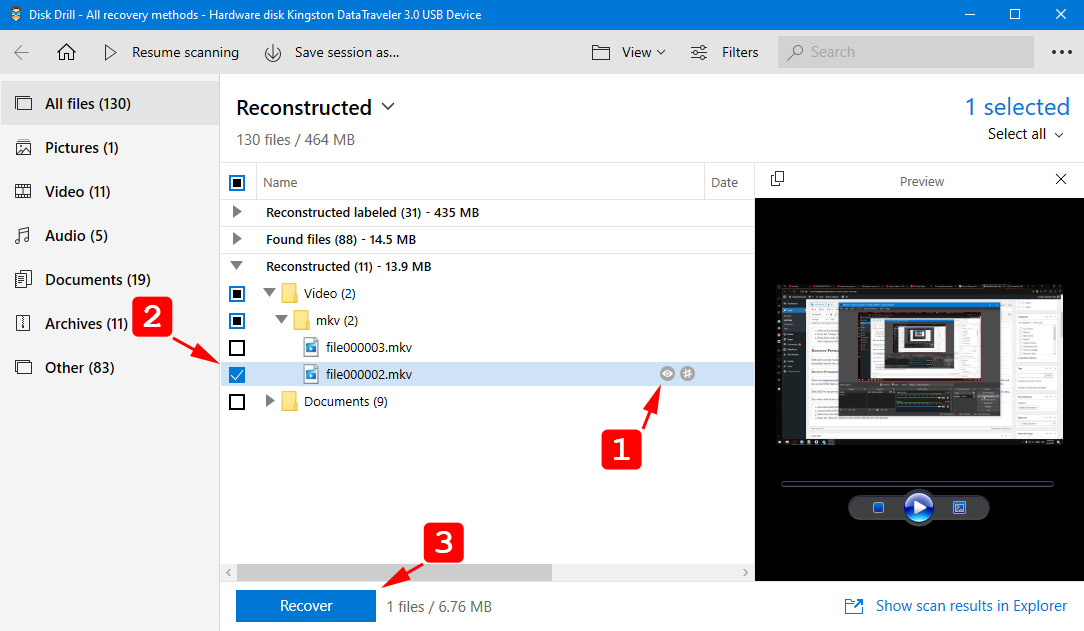Click the video preview seek bar
1084x631 pixels.
(x=917, y=484)
